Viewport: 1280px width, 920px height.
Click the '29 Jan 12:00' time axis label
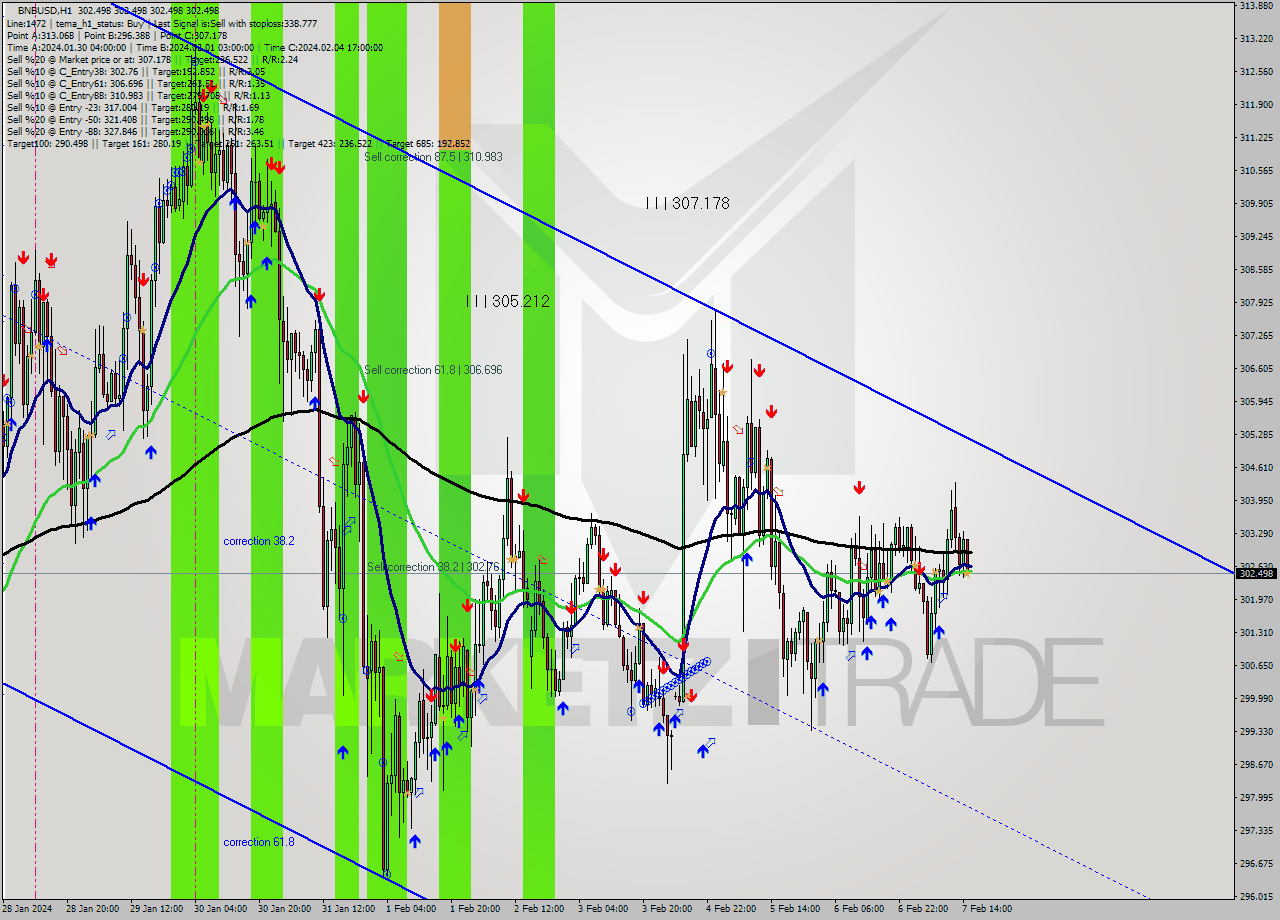[156, 909]
